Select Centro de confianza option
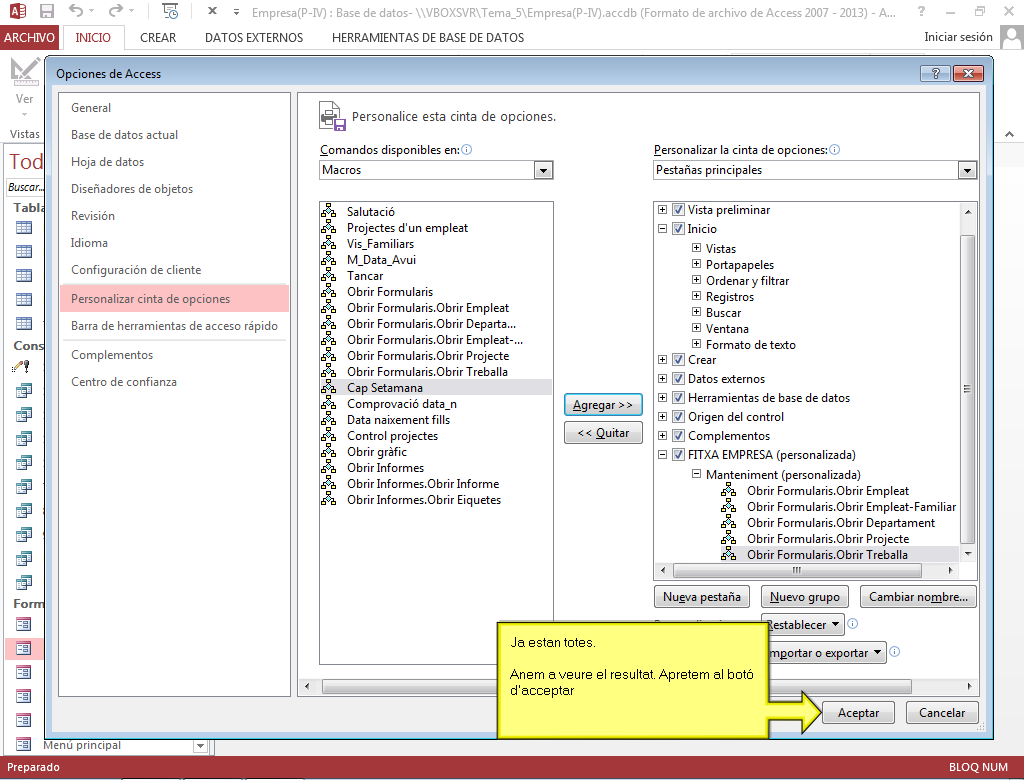Image resolution: width=1024 pixels, height=780 pixels. point(174,382)
